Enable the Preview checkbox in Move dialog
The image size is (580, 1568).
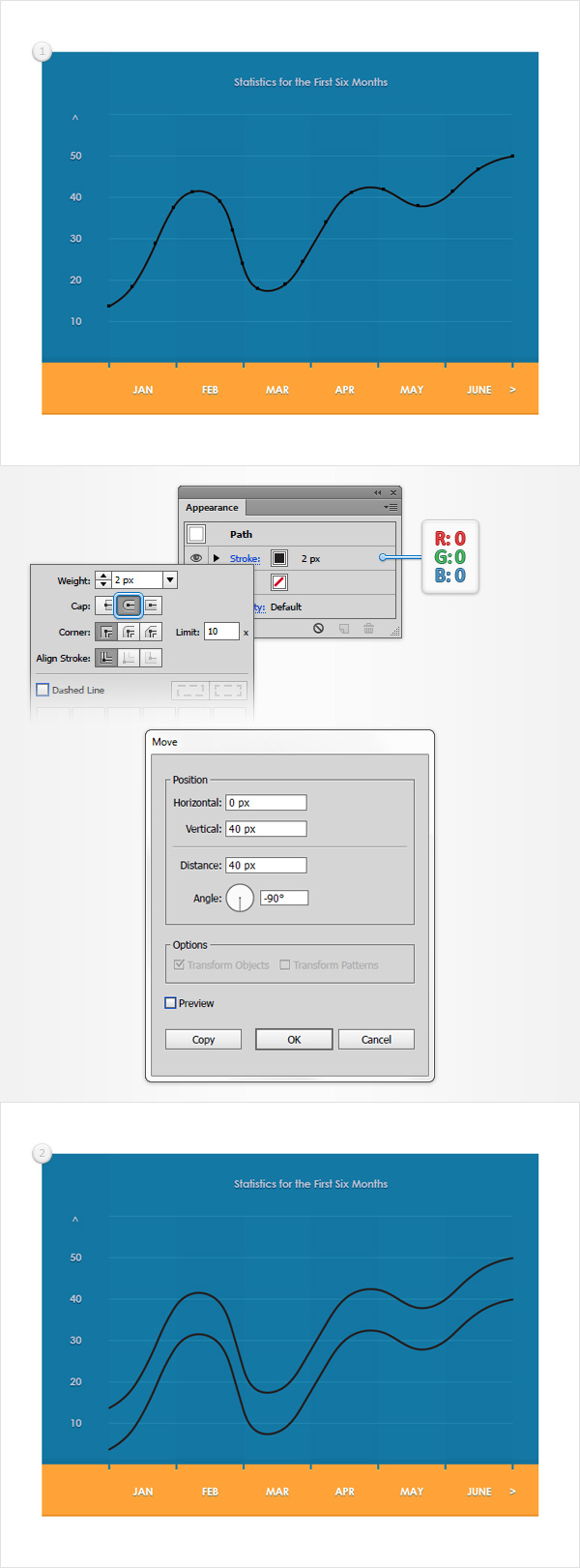[170, 1003]
